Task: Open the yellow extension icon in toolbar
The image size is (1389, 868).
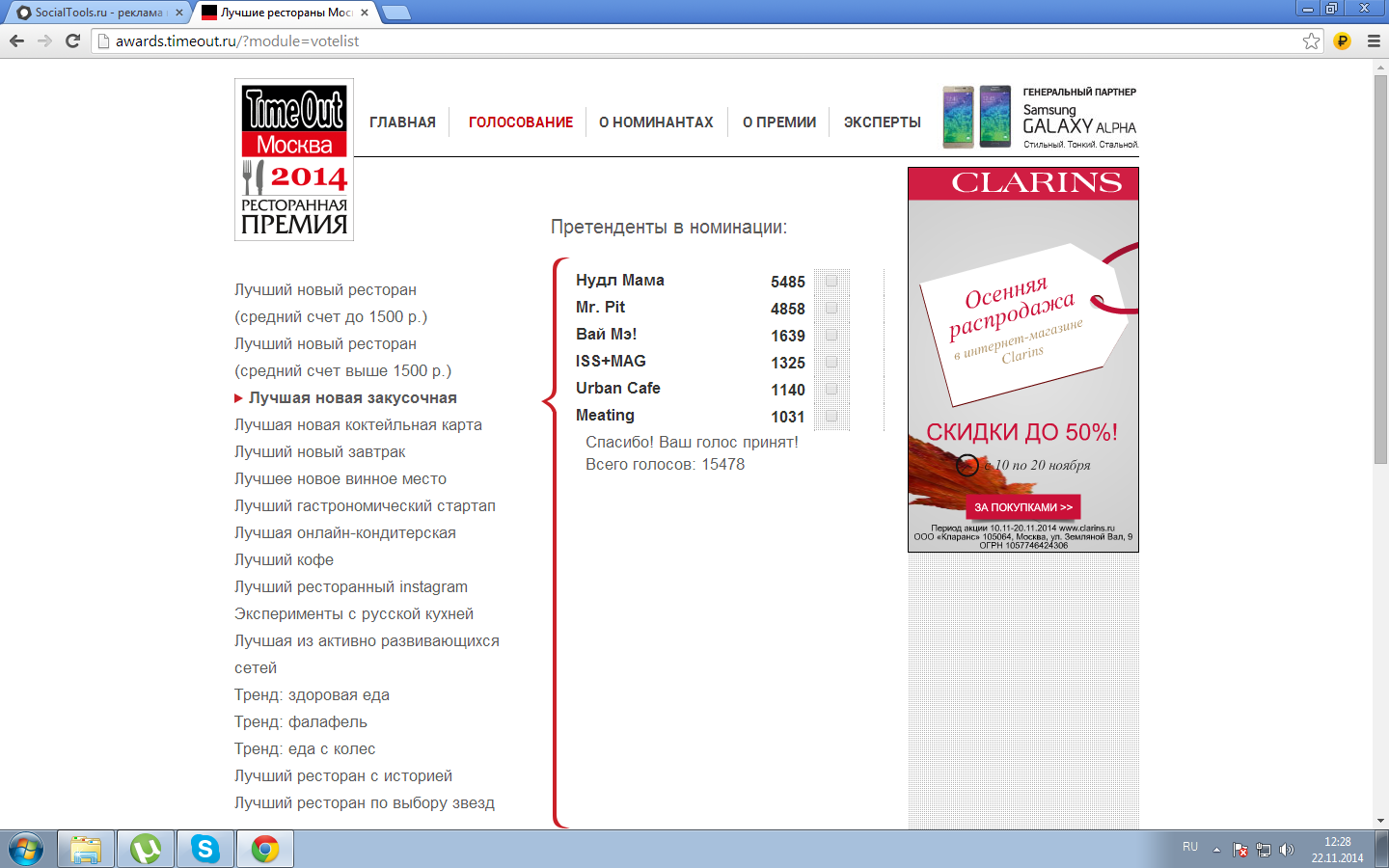Action: 1342,41
